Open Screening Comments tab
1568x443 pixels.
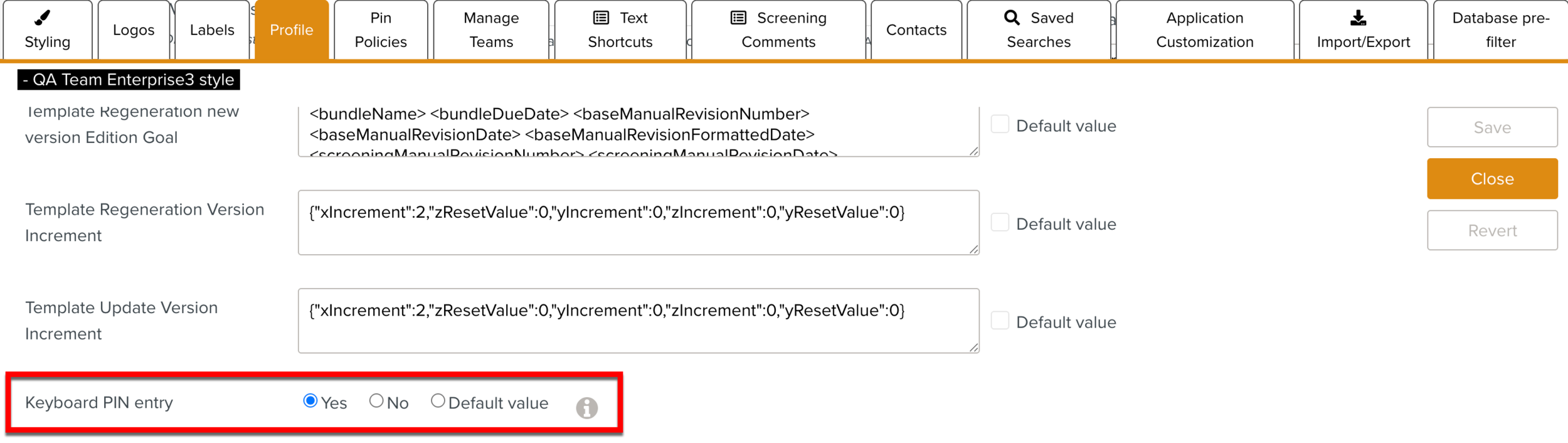[778, 29]
